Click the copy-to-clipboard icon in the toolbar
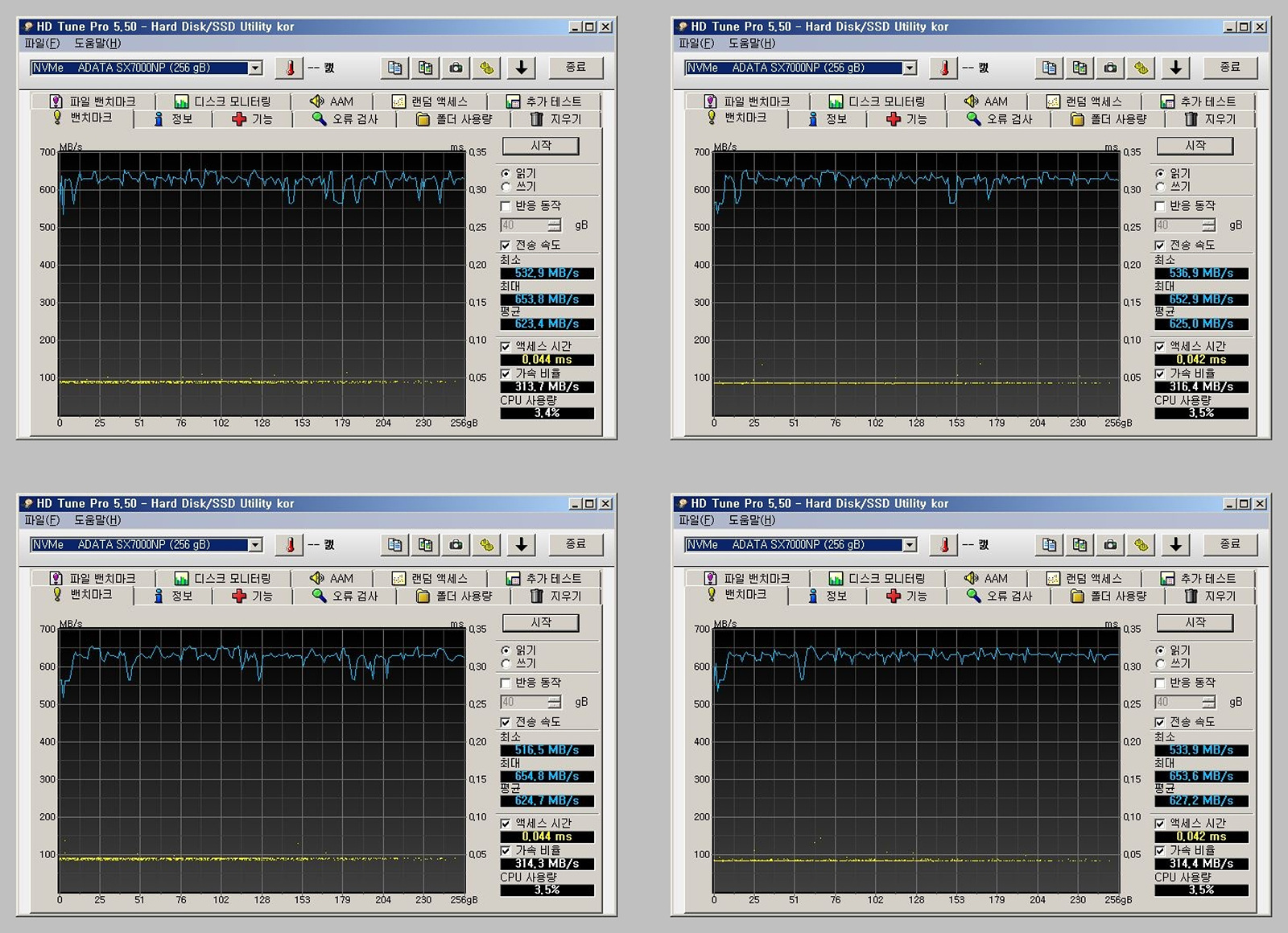The width and height of the screenshot is (1288, 933). click(x=394, y=68)
